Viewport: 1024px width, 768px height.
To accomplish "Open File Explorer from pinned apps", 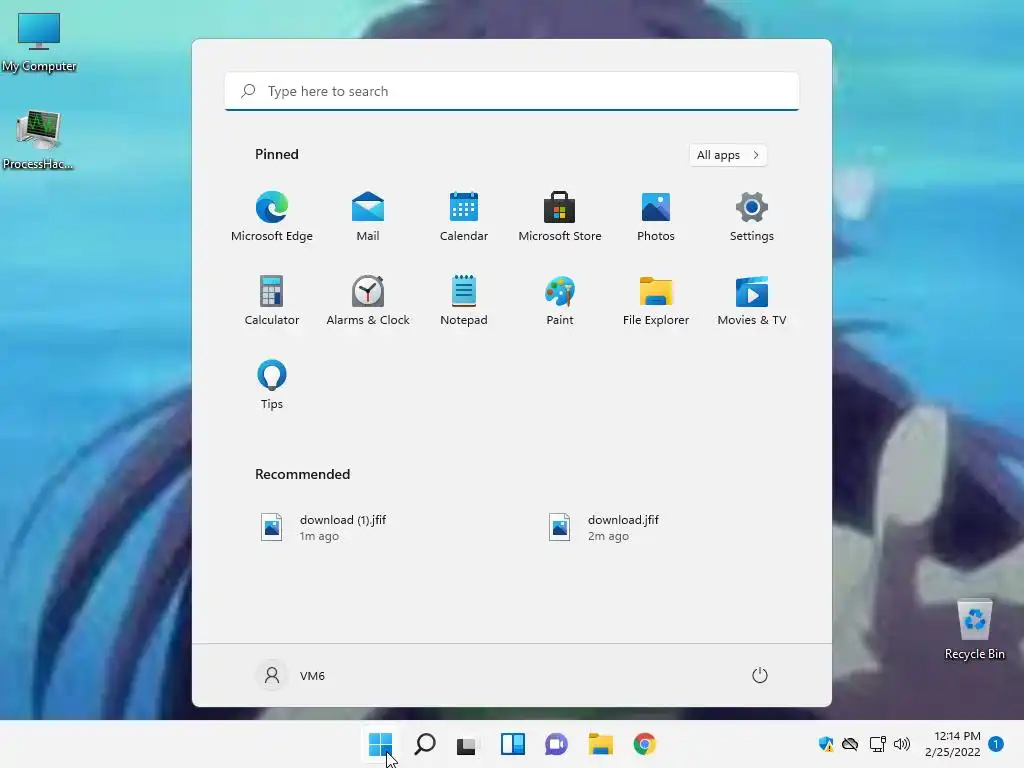I will coord(656,300).
